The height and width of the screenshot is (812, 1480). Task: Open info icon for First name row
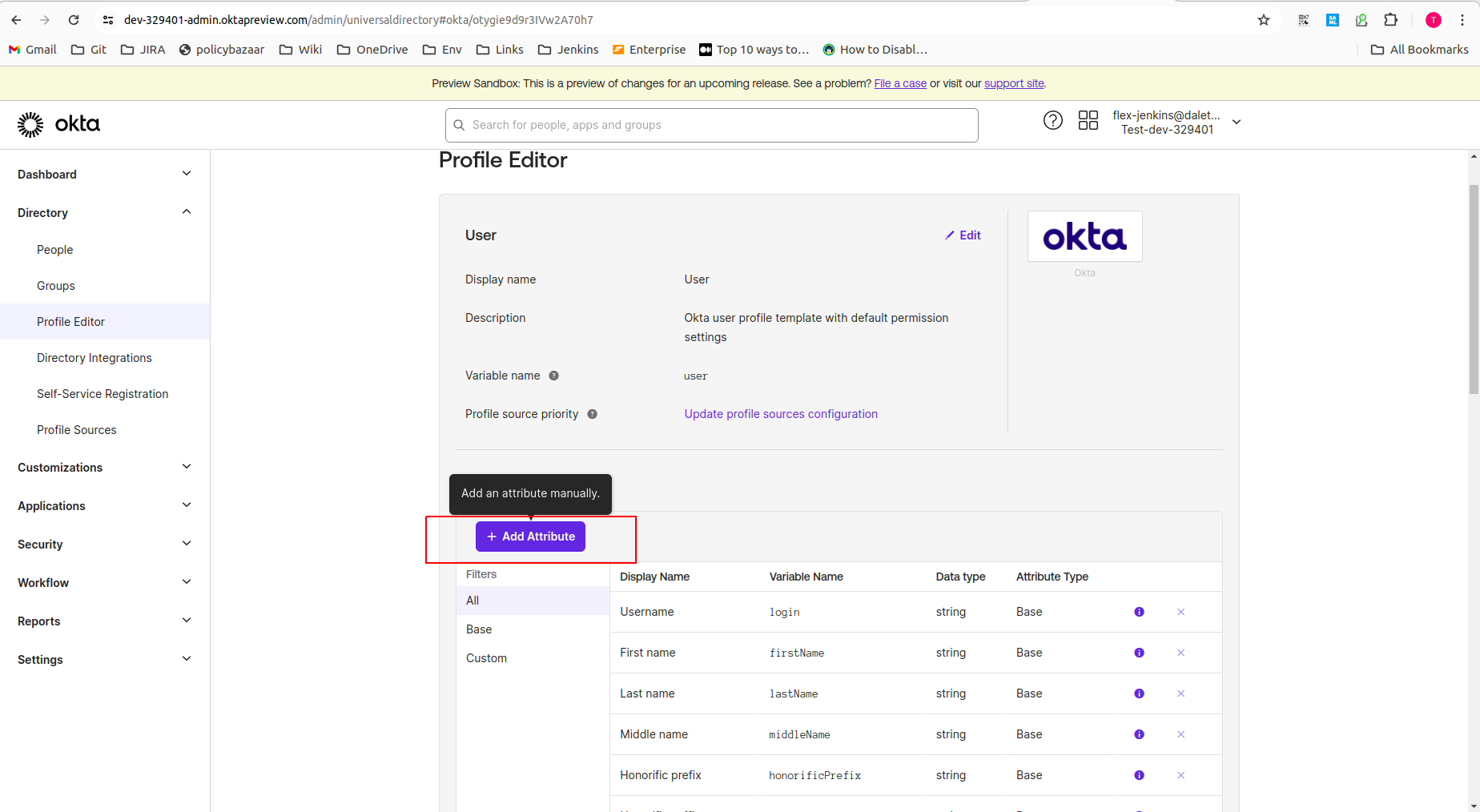tap(1139, 653)
